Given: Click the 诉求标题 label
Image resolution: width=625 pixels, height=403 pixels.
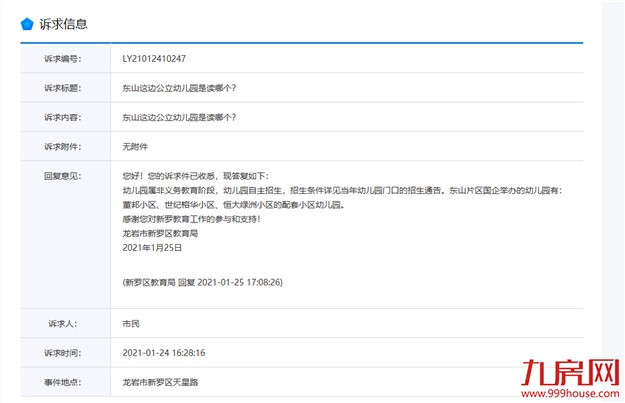Looking at the screenshot, I should click(63, 88).
